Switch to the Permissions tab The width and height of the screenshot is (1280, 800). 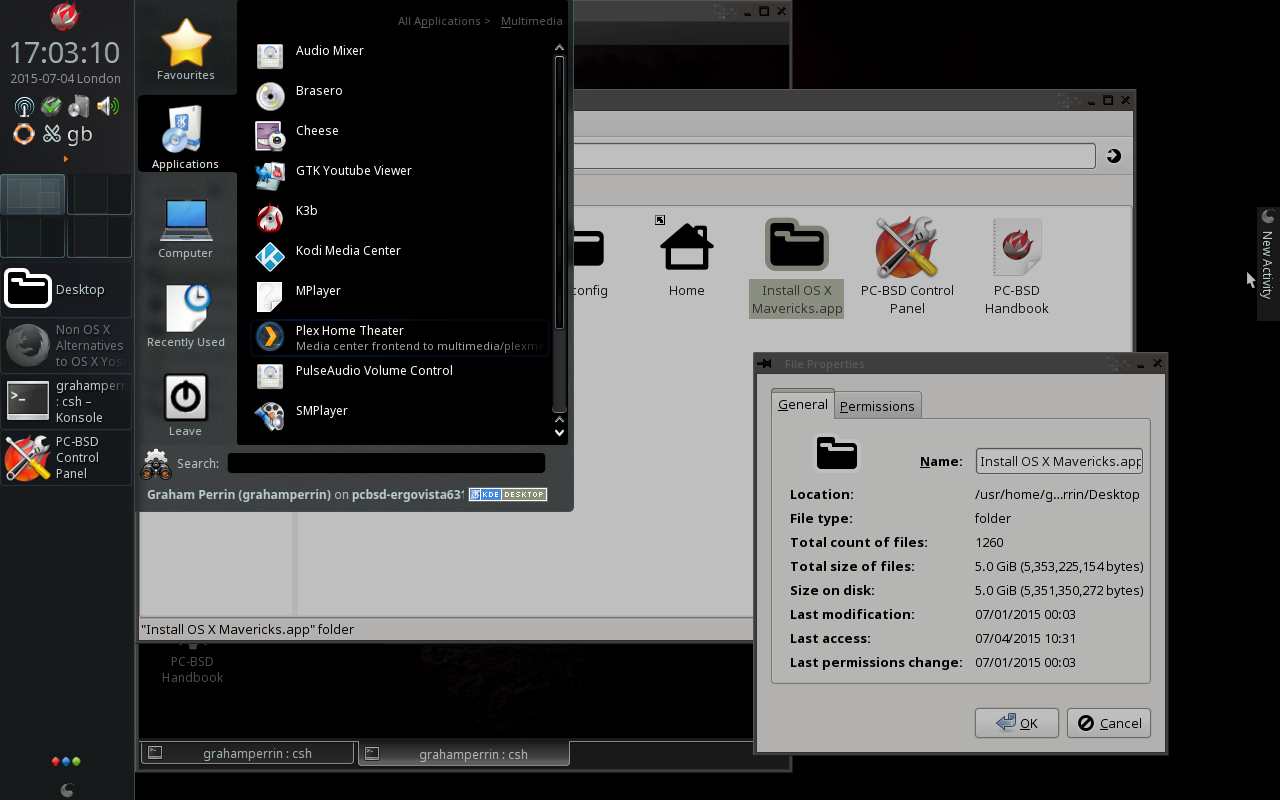(877, 406)
